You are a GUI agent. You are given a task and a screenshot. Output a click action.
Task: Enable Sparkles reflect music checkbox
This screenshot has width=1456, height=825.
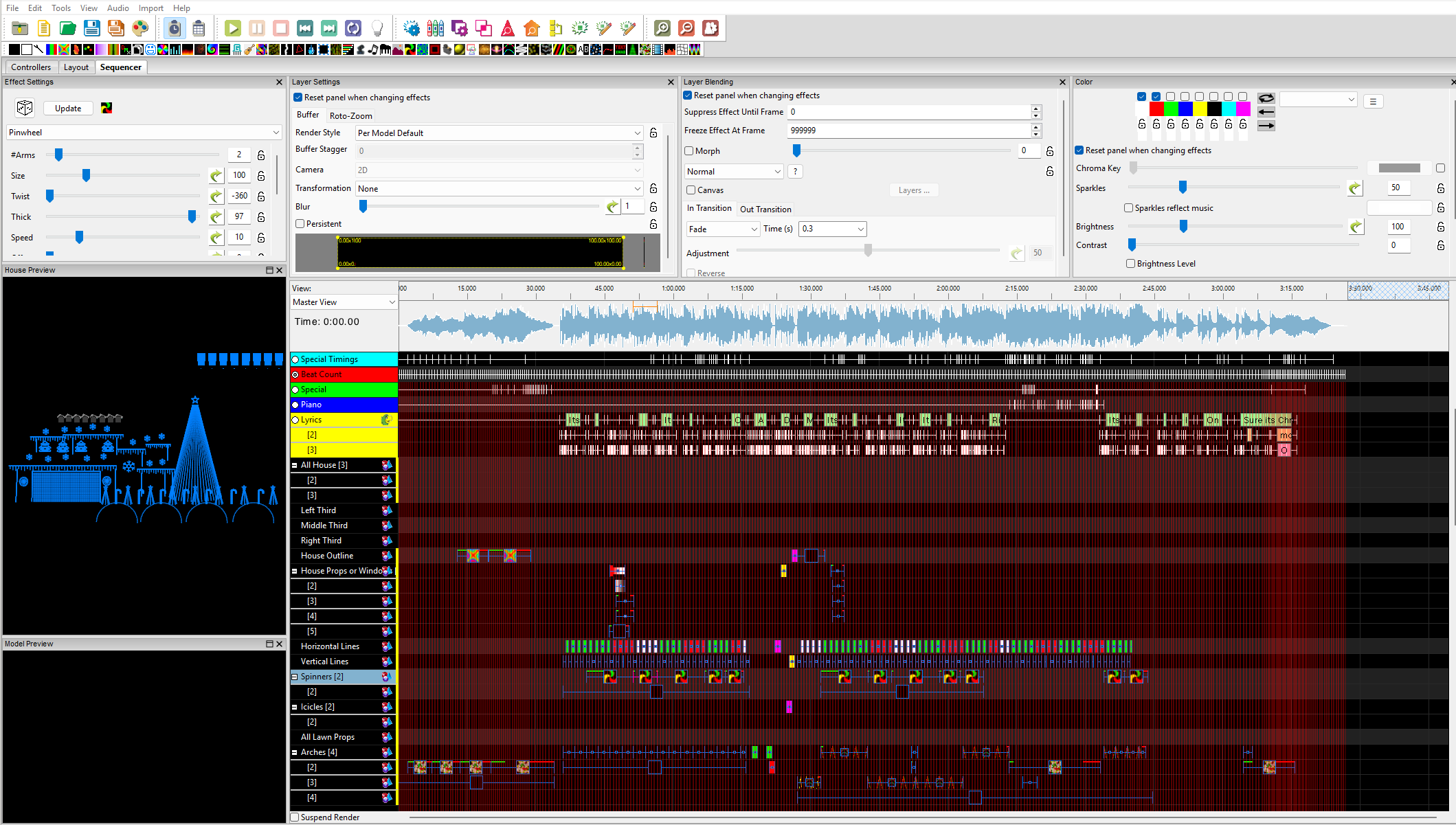point(1128,208)
